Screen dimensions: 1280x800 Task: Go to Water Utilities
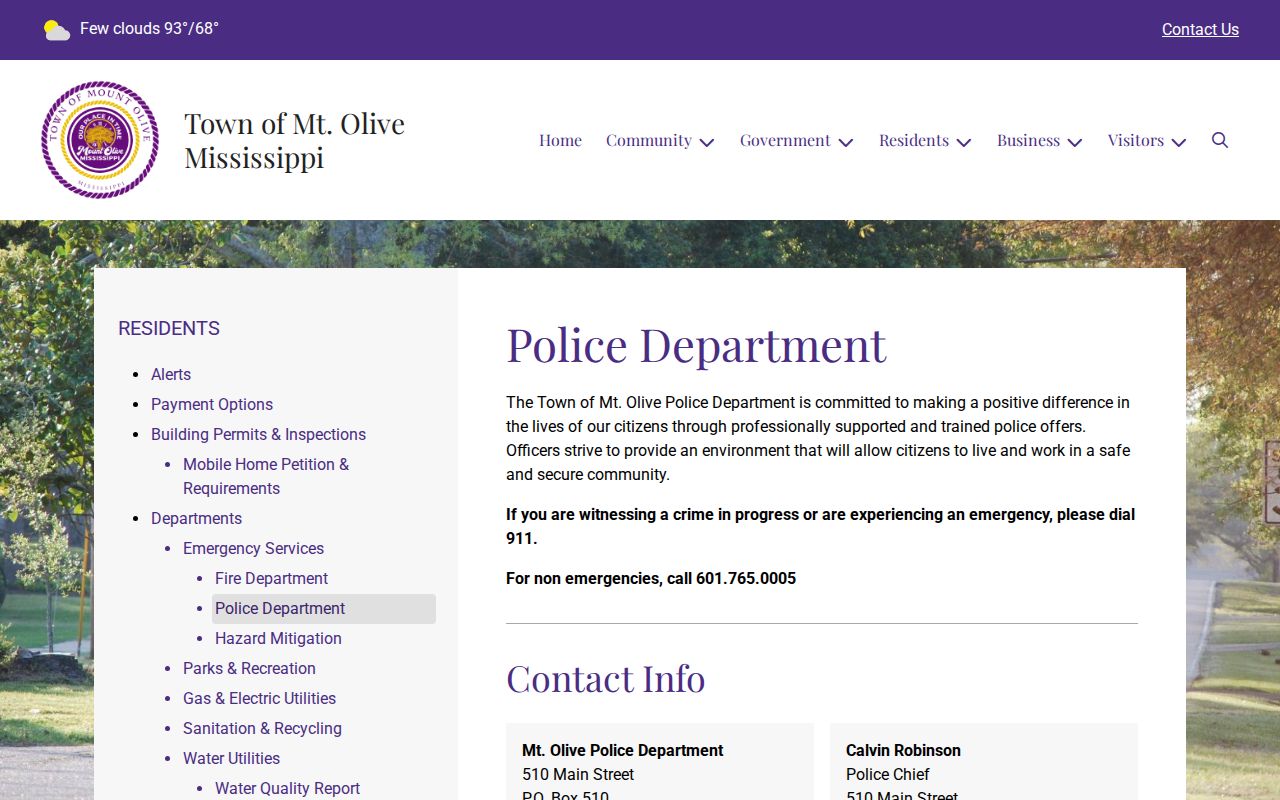click(231, 758)
